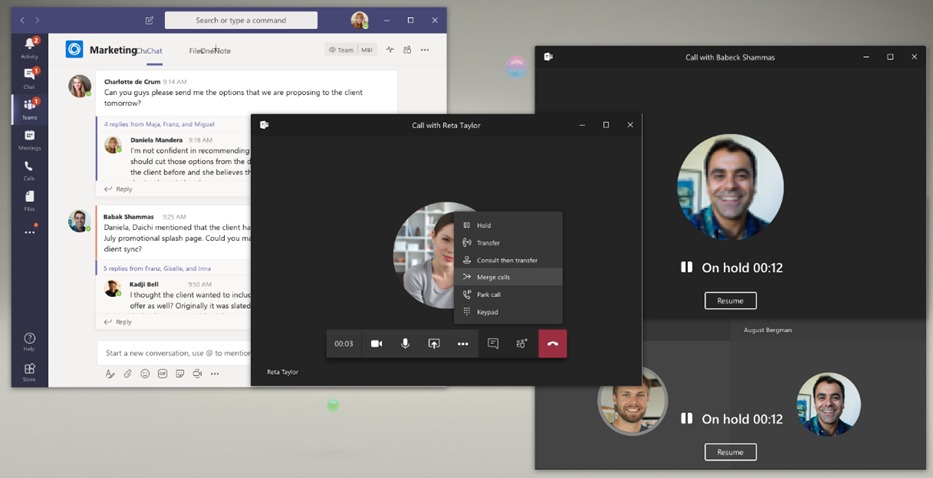Open the Activity feed in sidebar
933x478 pixels.
(29, 47)
